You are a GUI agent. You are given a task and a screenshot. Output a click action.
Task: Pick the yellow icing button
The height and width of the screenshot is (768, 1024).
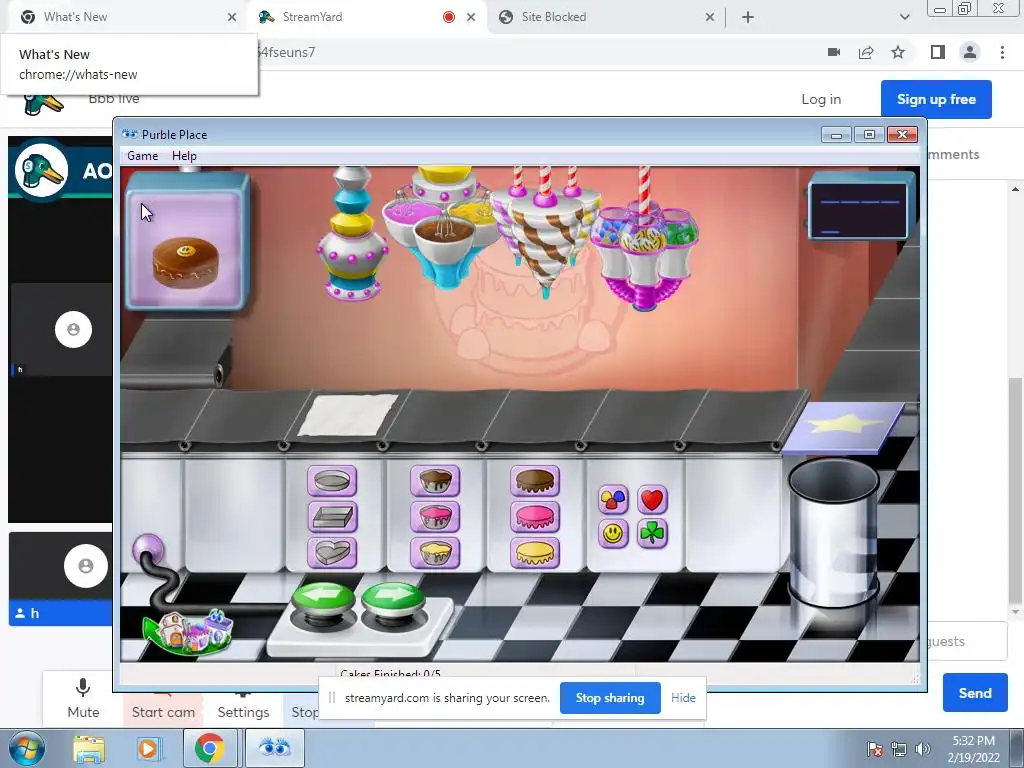click(x=535, y=553)
